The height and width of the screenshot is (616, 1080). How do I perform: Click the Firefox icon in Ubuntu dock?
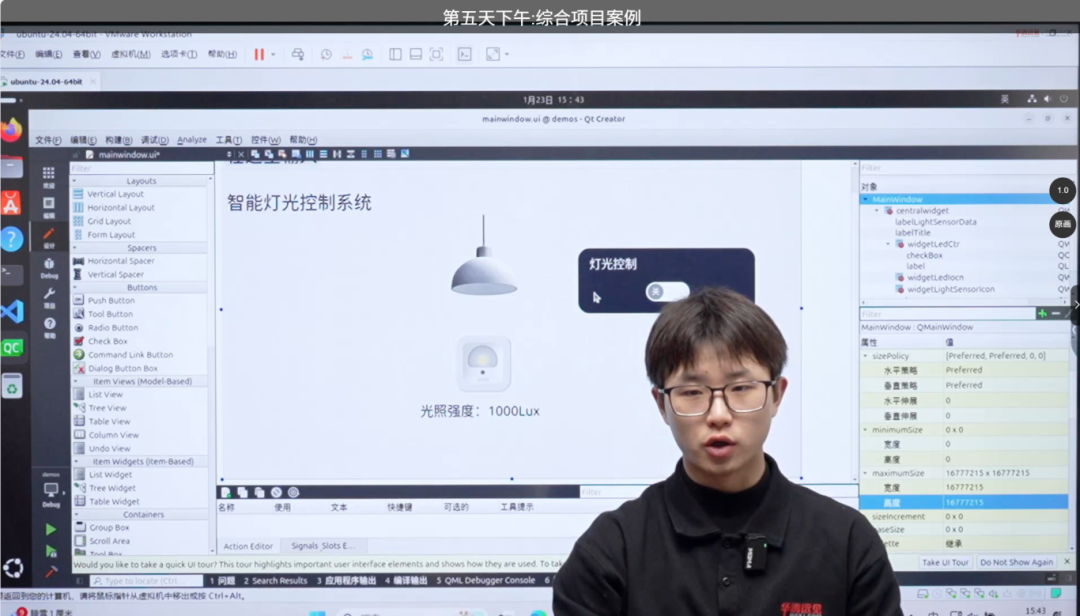(x=12, y=131)
